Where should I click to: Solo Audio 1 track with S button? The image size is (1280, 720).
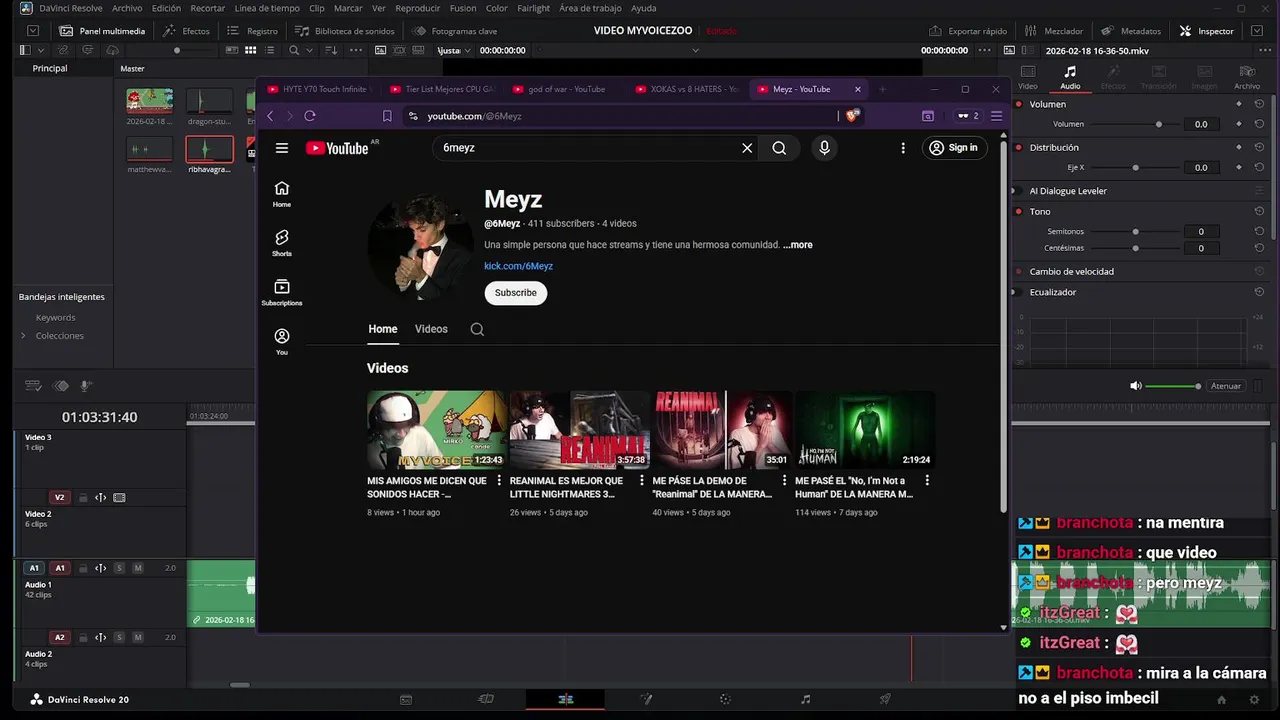pyautogui.click(x=119, y=568)
